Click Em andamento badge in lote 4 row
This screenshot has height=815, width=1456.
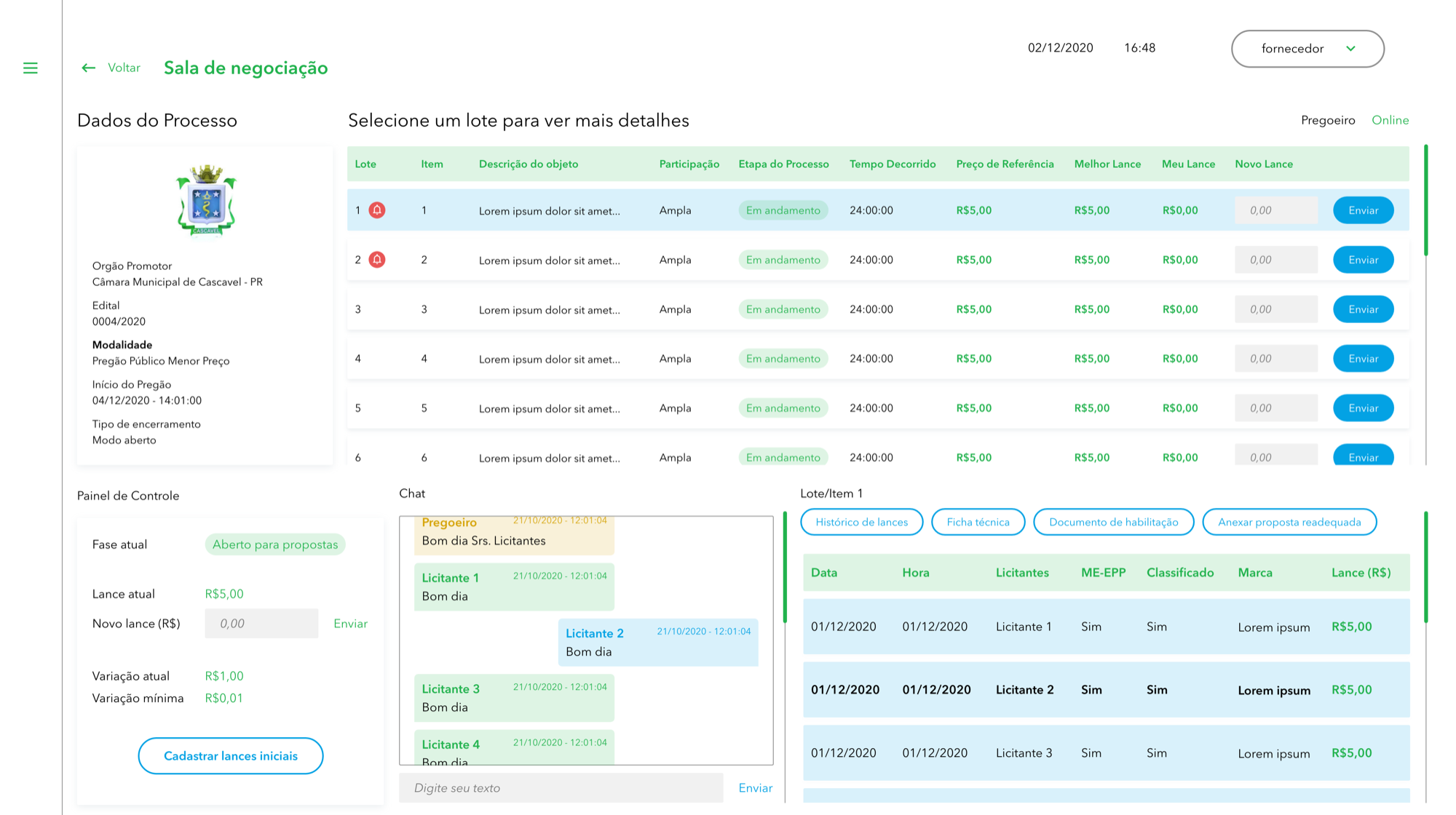(783, 359)
